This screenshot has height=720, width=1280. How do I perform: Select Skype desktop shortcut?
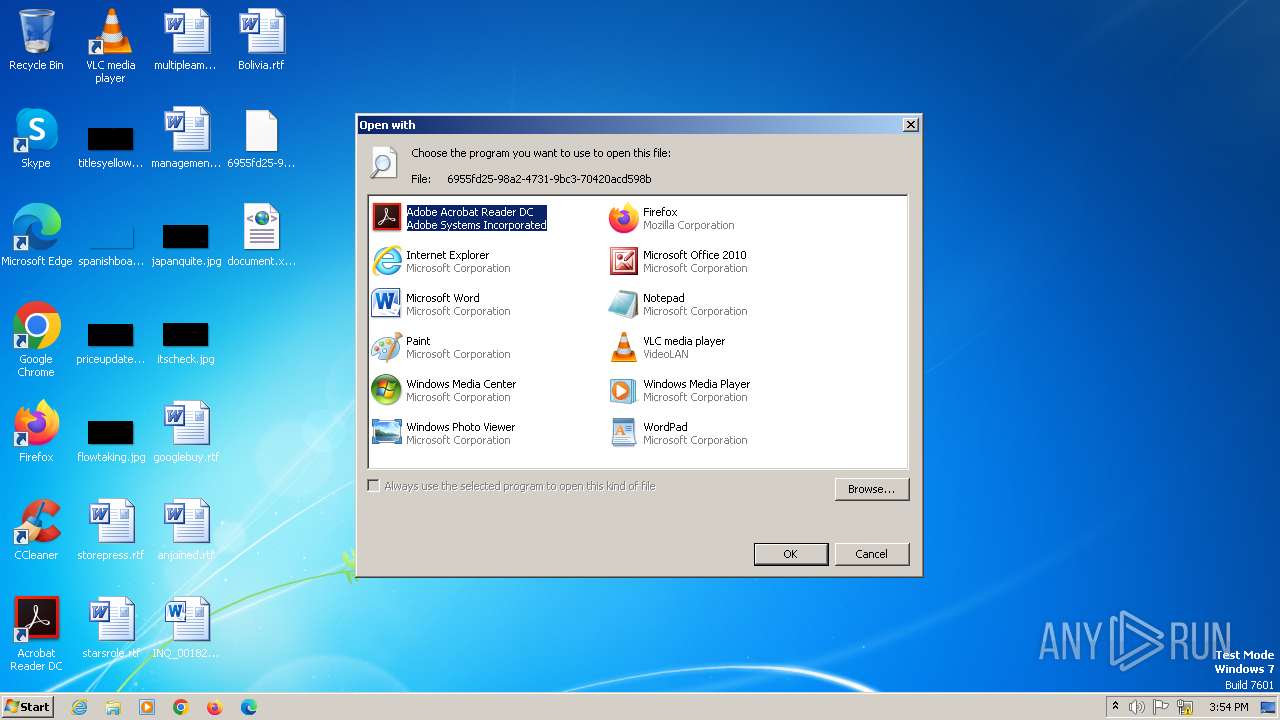click(36, 138)
